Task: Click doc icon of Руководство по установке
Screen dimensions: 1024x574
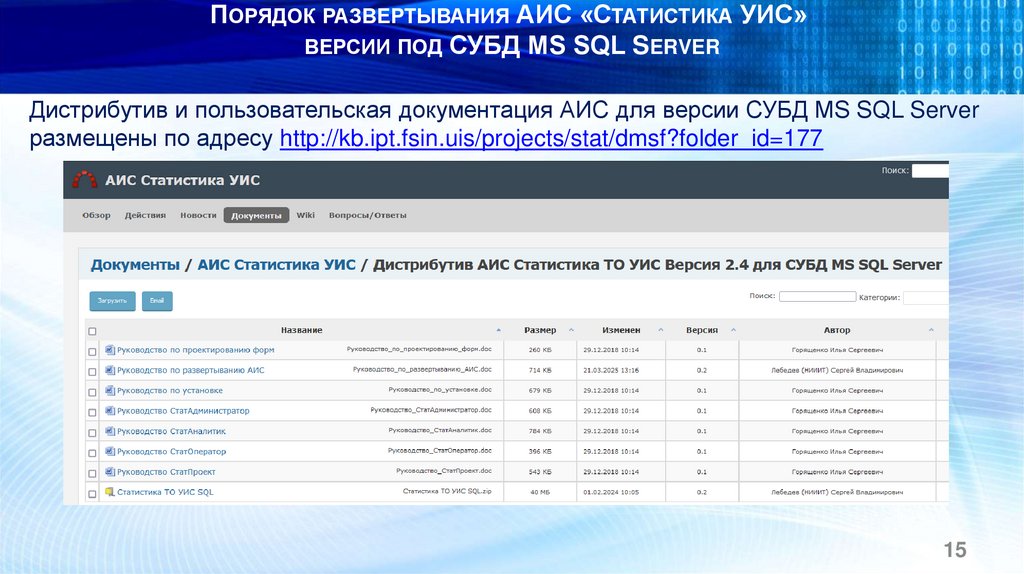Action: [110, 391]
